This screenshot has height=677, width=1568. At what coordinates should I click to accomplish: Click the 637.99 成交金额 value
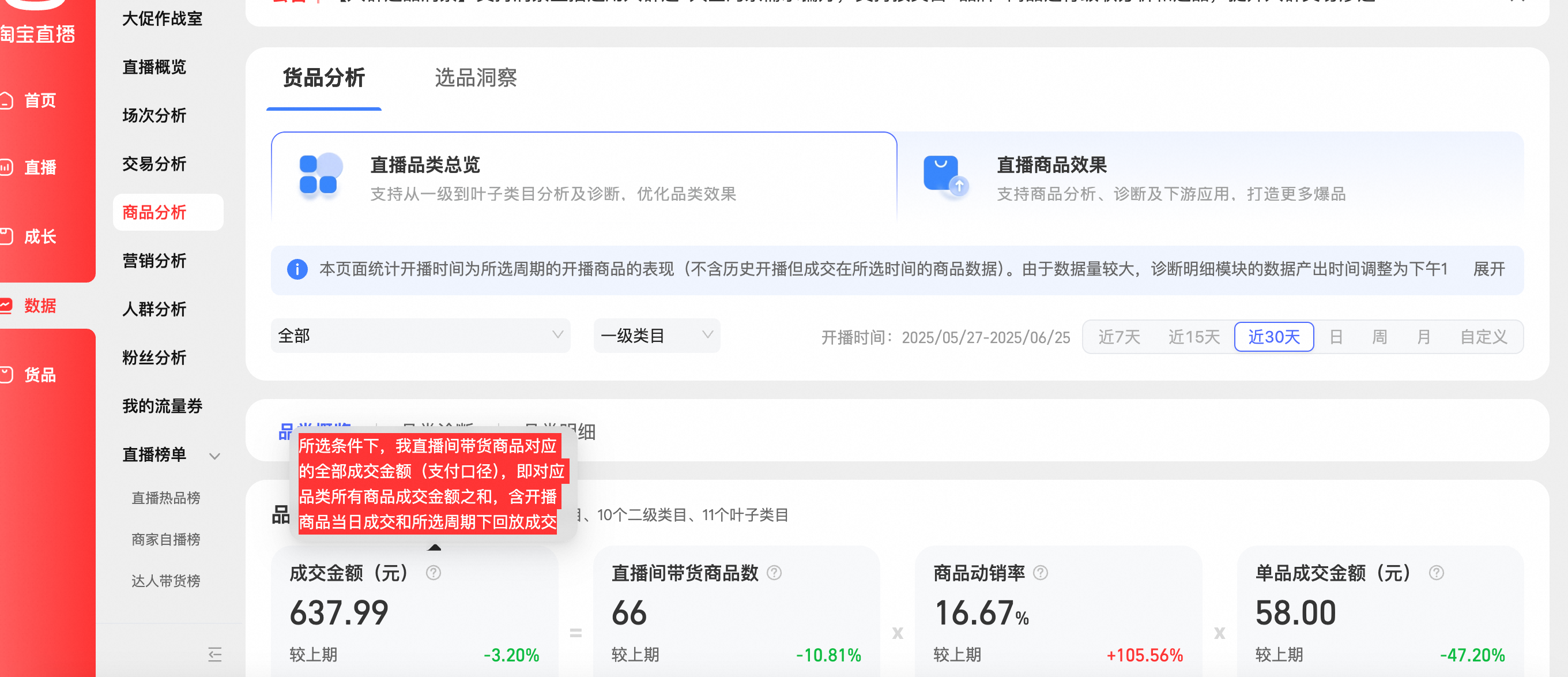tap(339, 612)
